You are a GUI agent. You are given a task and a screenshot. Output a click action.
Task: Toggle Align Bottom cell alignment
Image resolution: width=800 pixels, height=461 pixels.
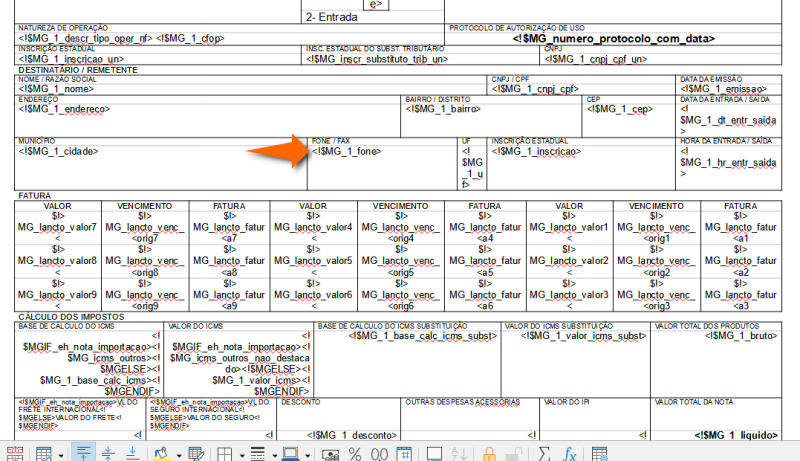pos(132,453)
